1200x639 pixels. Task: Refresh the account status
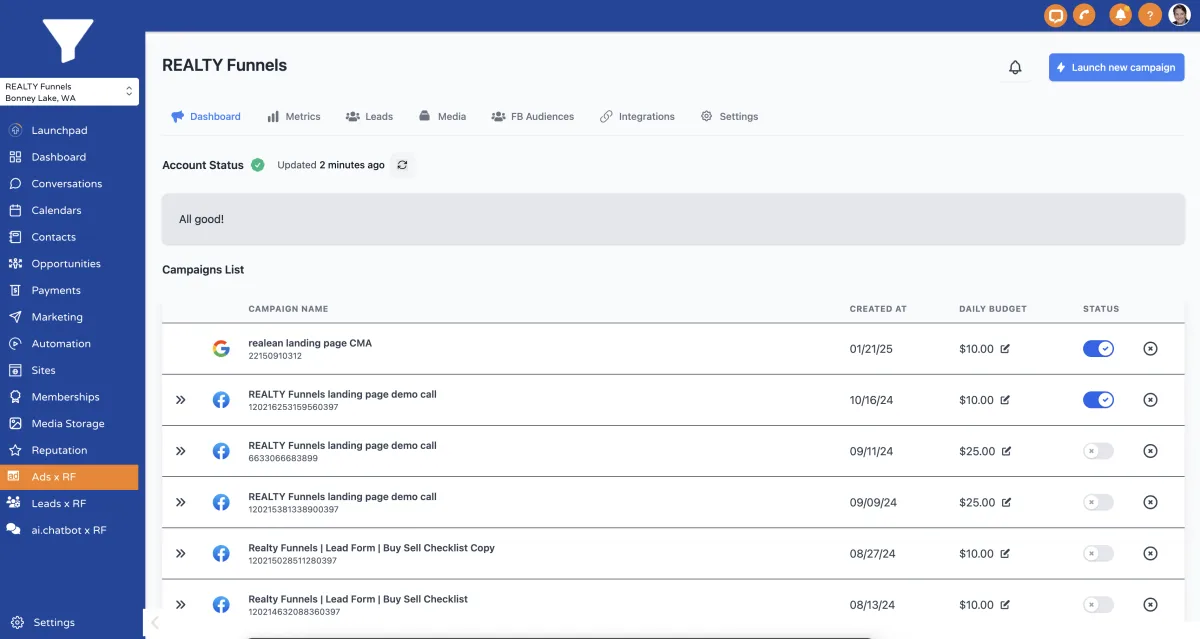coord(402,165)
